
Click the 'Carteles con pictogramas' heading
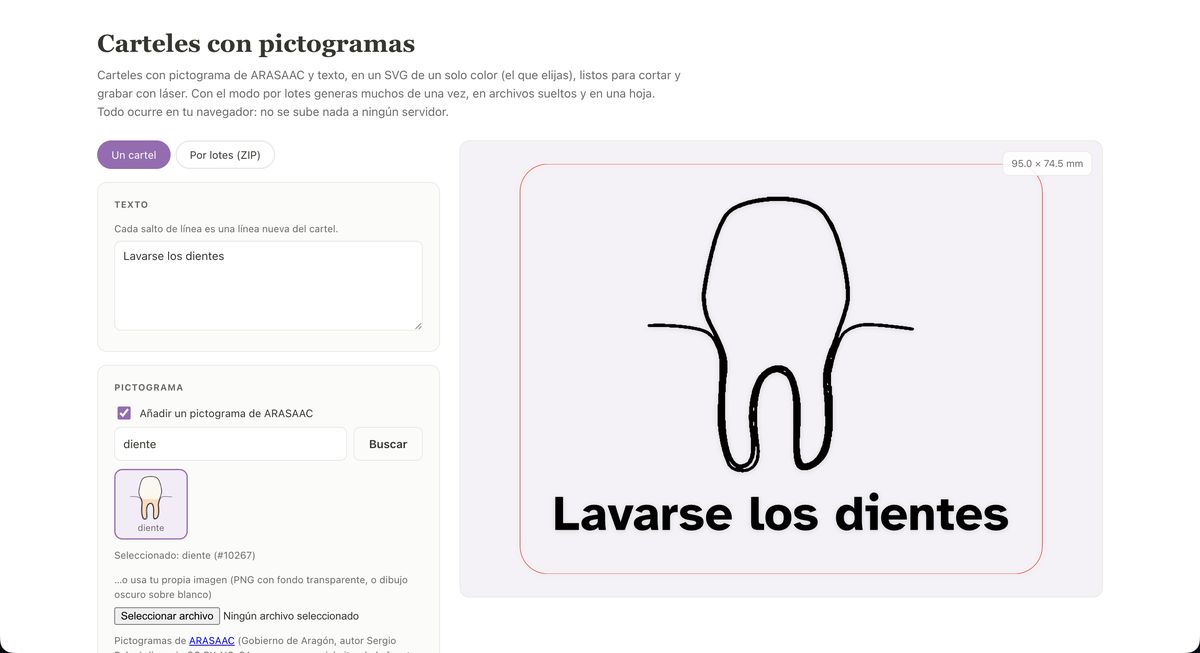click(256, 44)
